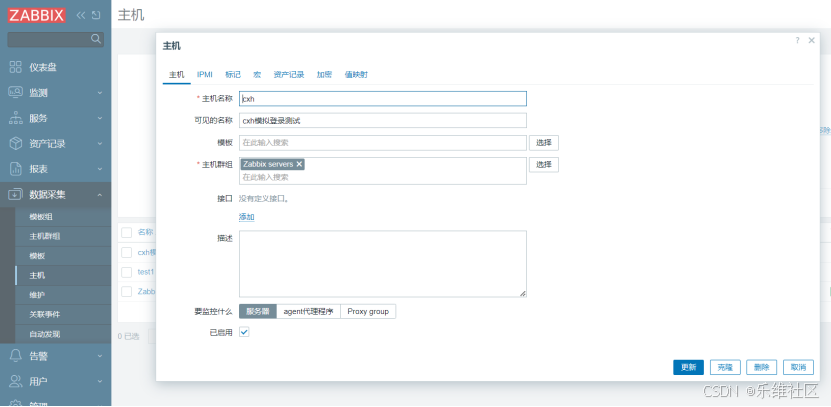Click the ZABBIX logo
Viewport: 831px width, 407px height.
coord(36,15)
